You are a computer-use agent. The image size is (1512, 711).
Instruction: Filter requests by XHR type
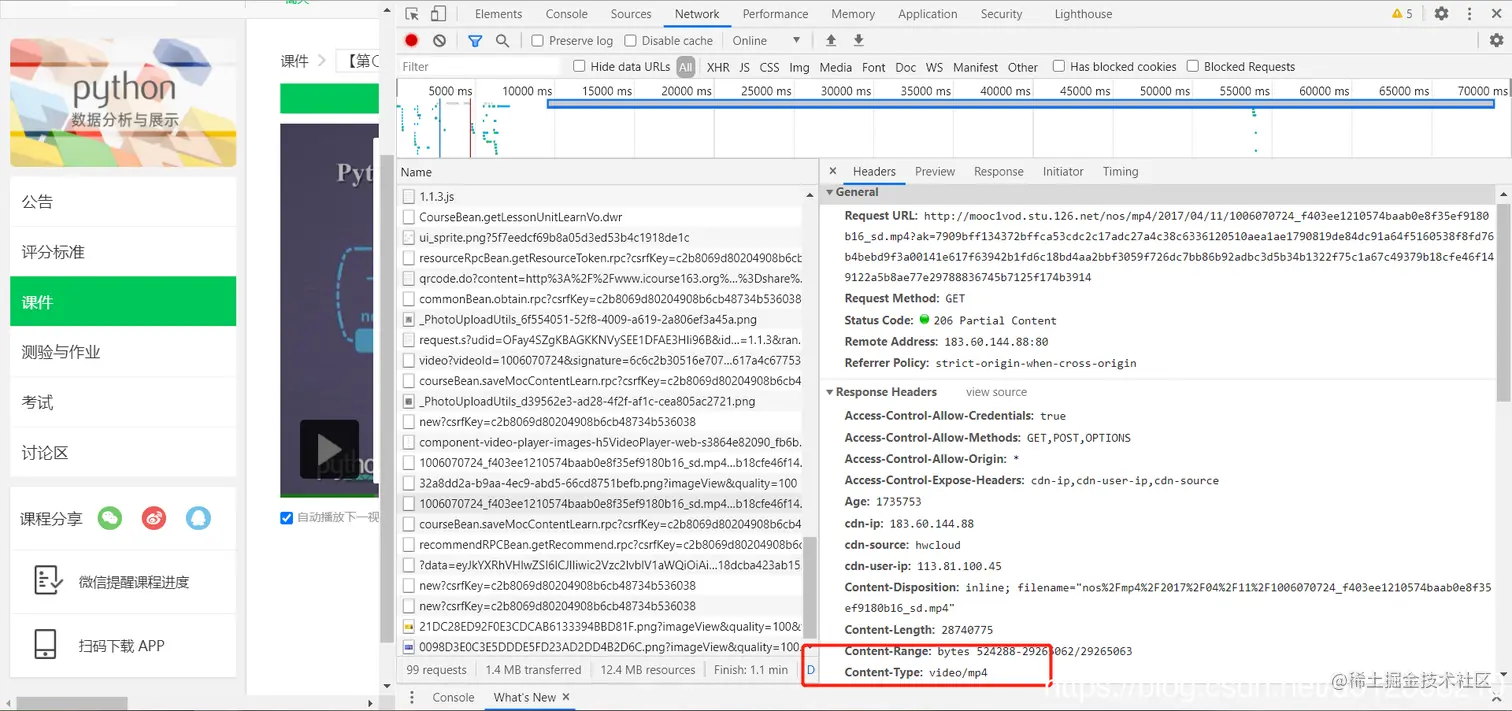click(x=718, y=67)
